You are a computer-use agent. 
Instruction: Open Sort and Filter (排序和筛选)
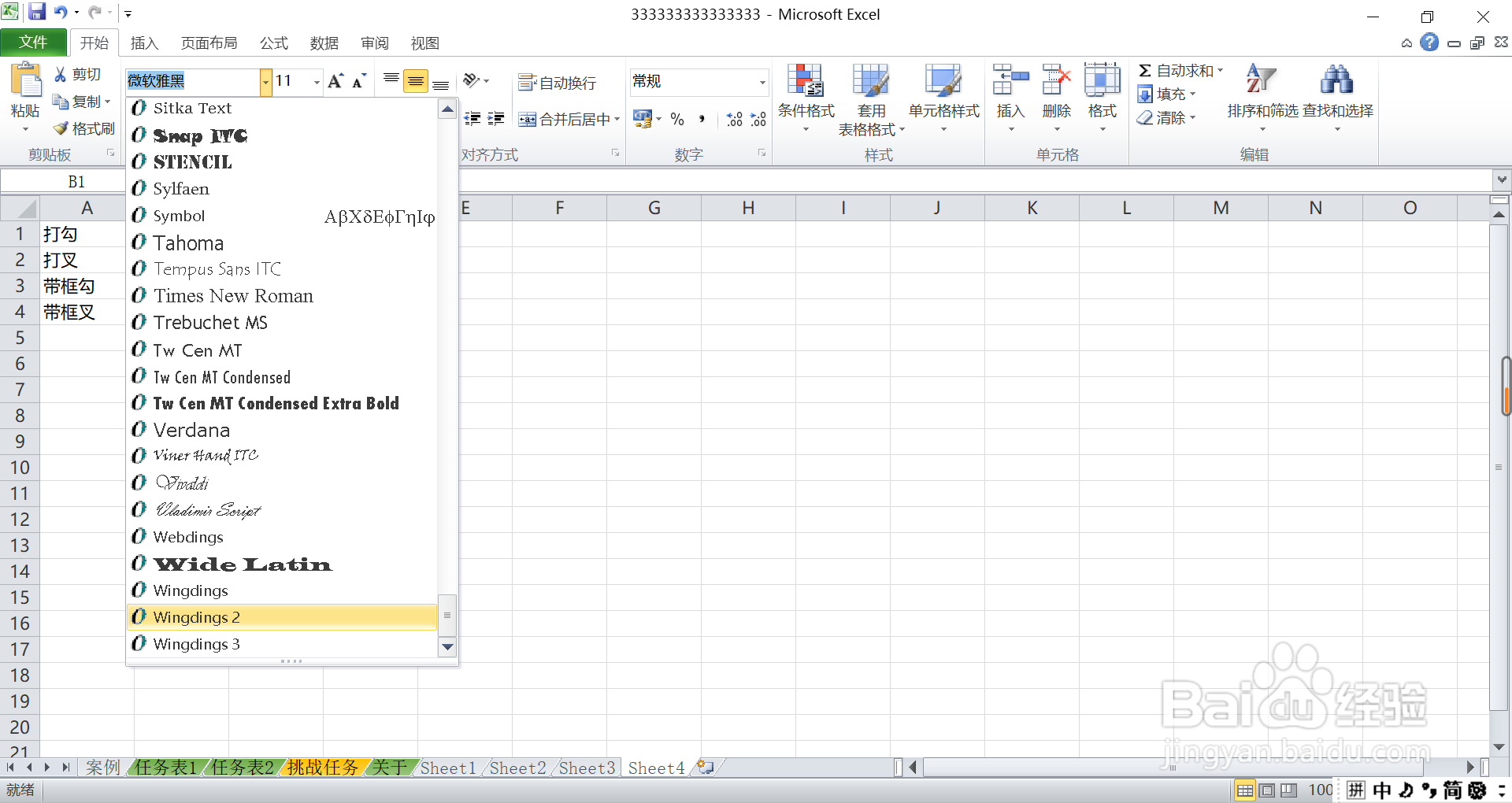click(x=1262, y=98)
